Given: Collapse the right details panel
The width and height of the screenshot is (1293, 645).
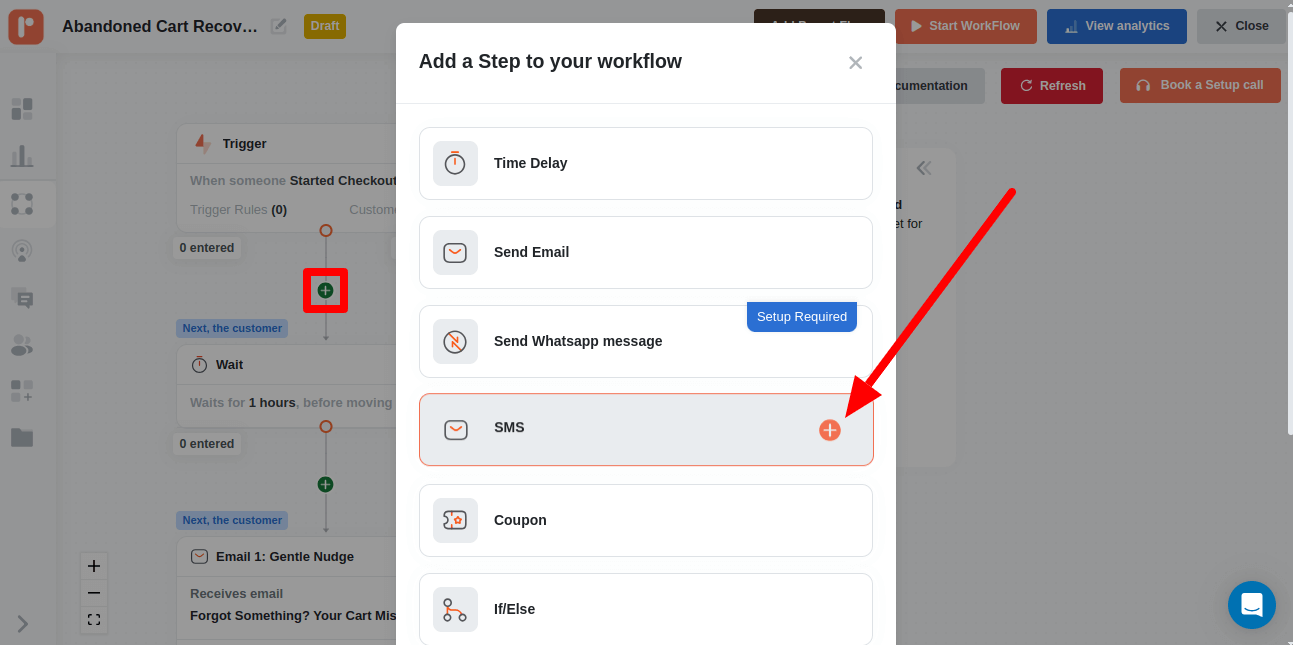Looking at the screenshot, I should coord(924,168).
